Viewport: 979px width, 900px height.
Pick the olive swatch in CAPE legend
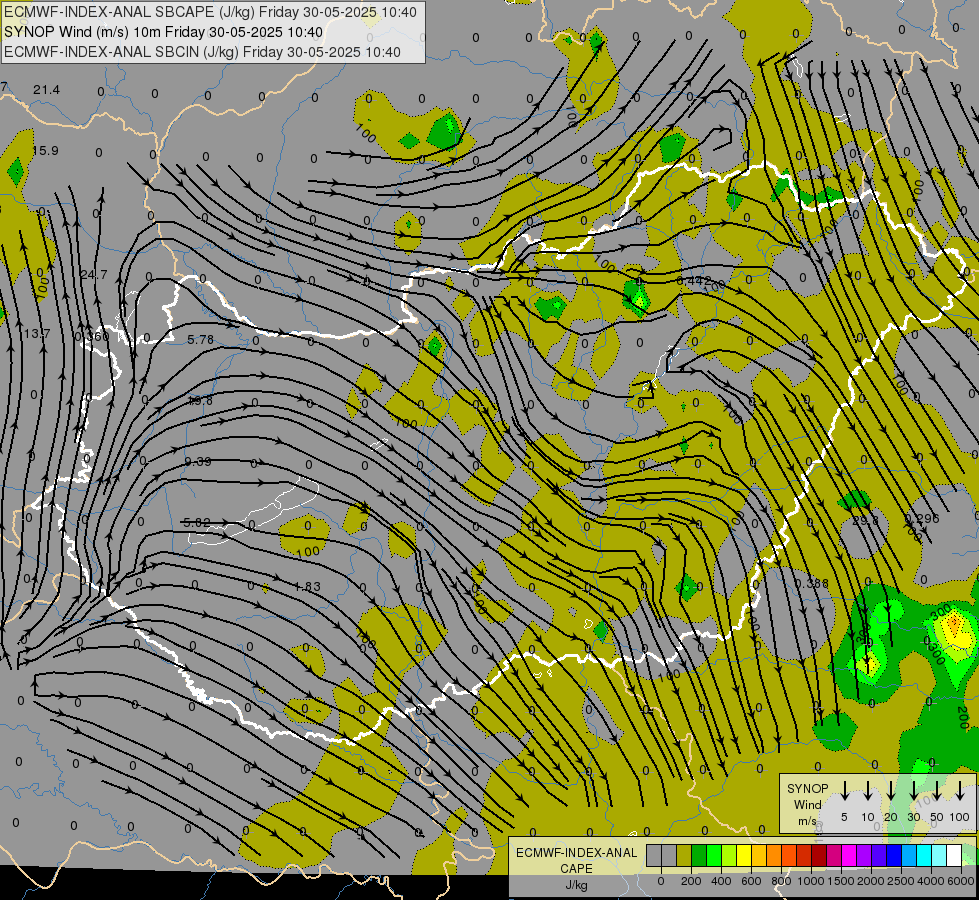click(x=684, y=855)
